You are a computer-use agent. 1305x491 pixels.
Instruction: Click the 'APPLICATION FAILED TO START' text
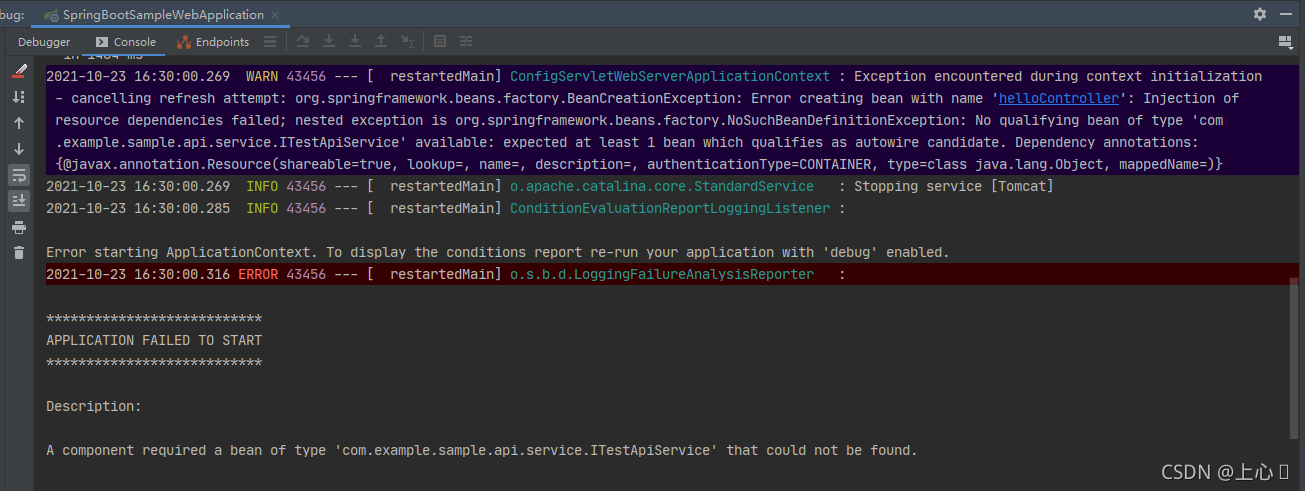click(154, 340)
